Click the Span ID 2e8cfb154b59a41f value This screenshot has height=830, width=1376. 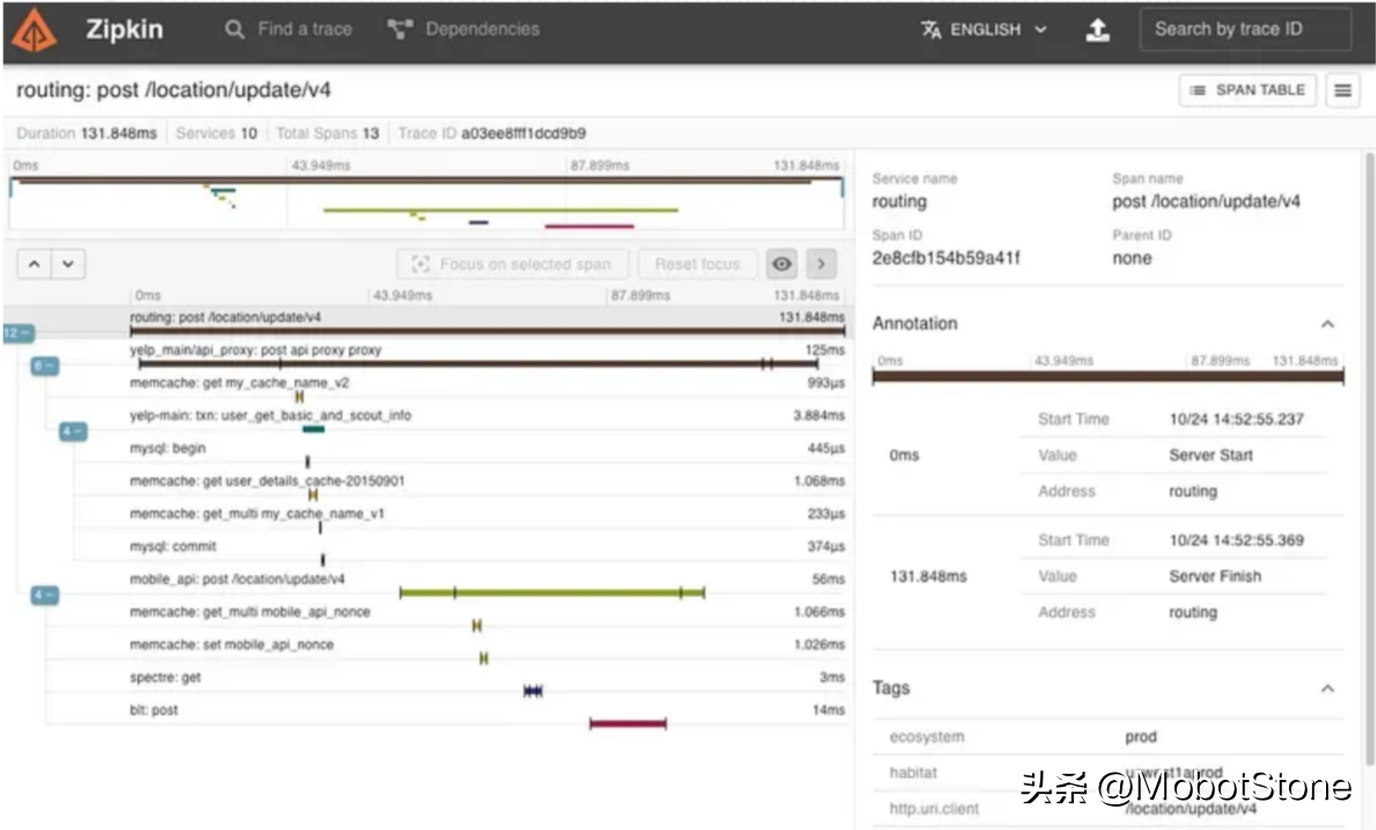point(946,259)
